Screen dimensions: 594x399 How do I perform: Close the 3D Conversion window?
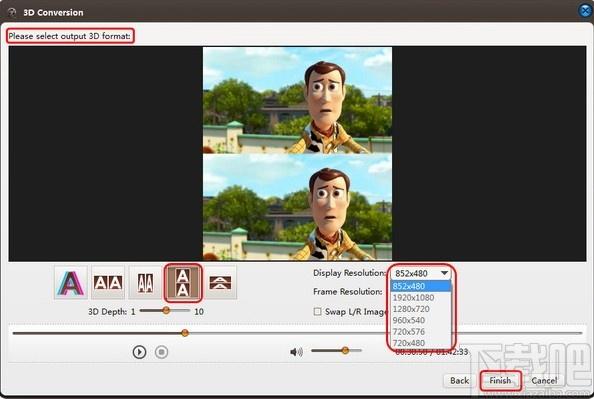(x=586, y=11)
